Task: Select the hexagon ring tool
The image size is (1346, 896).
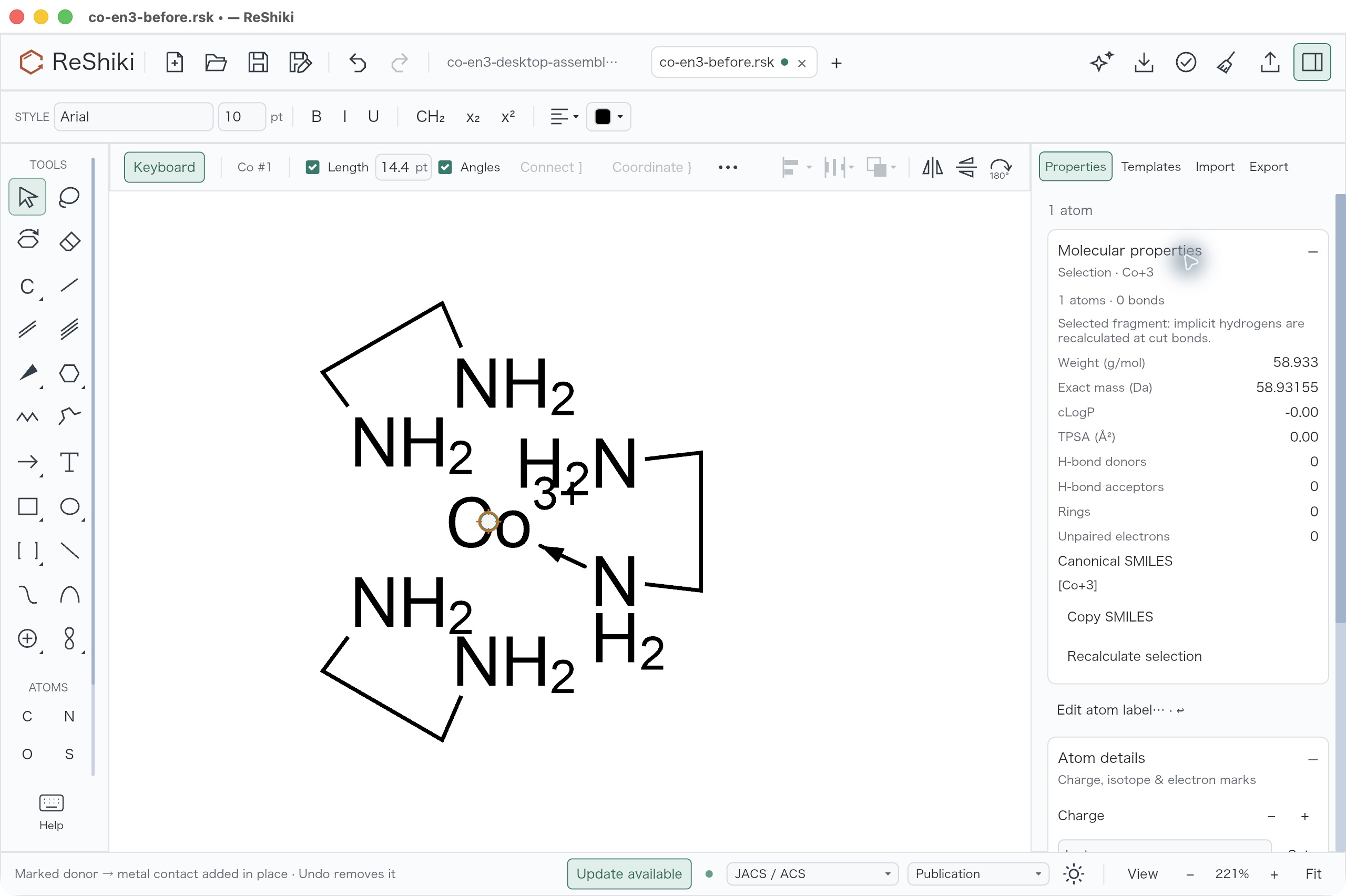Action: pyautogui.click(x=69, y=373)
